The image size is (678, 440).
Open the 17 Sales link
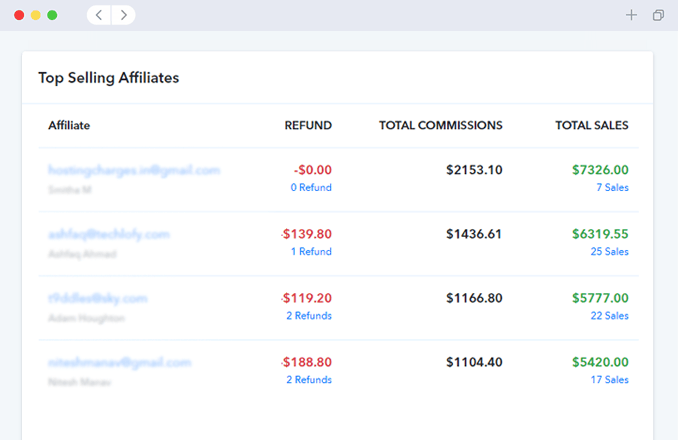click(x=609, y=379)
